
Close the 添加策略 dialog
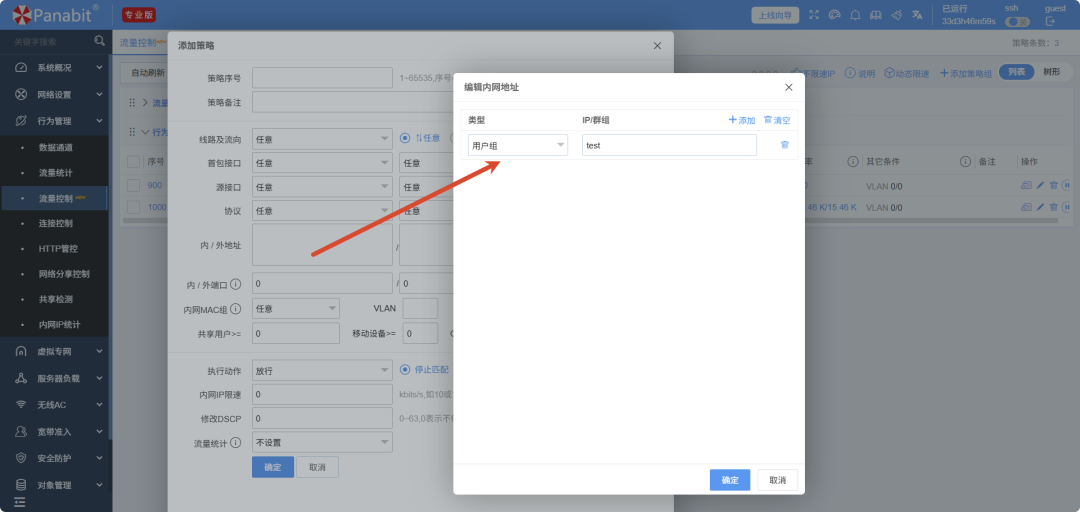(657, 45)
